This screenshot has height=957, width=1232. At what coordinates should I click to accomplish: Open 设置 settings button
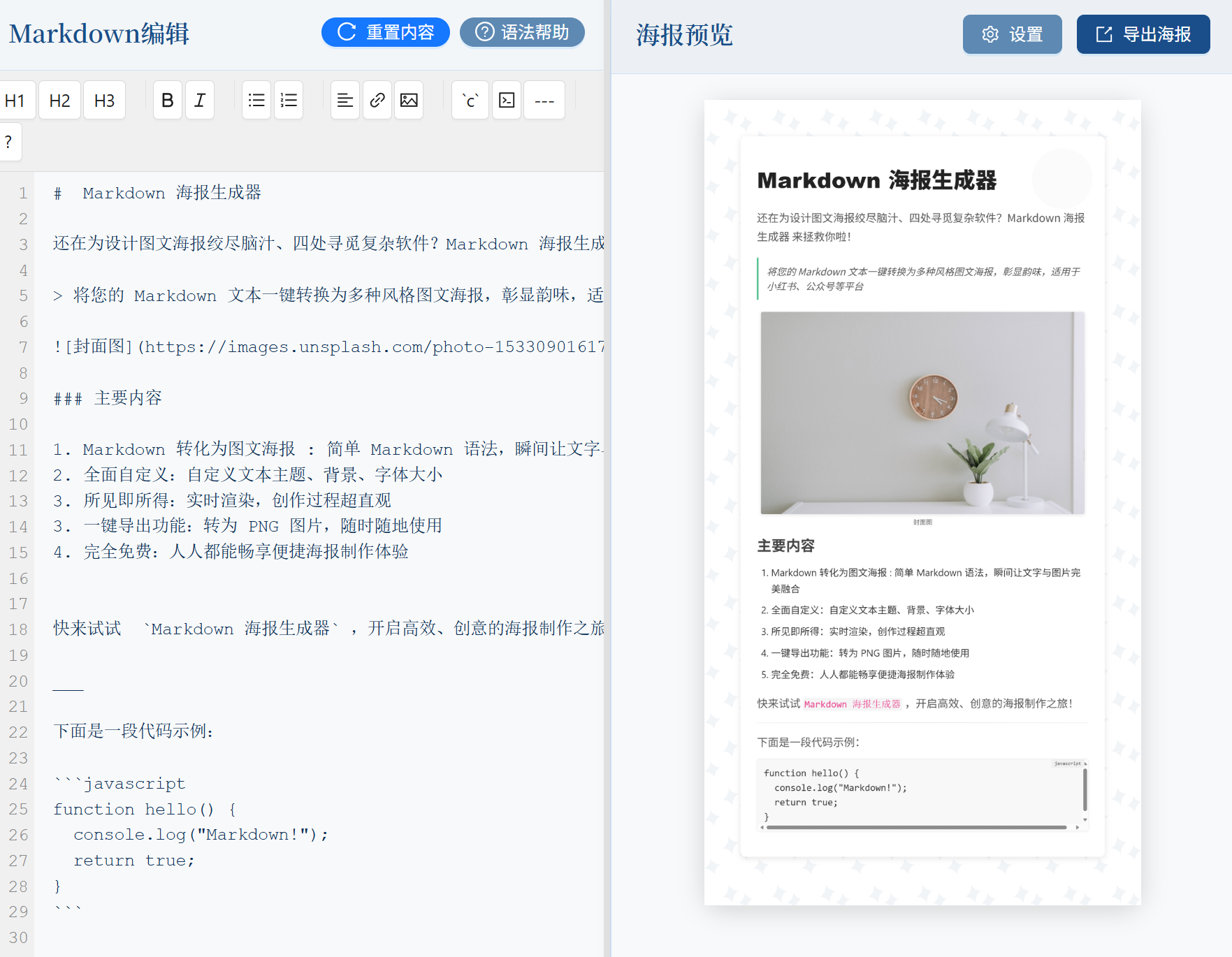[1013, 34]
